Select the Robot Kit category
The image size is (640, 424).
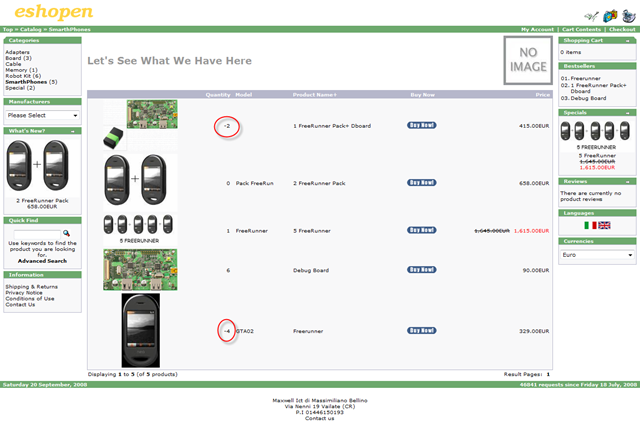tap(22, 75)
